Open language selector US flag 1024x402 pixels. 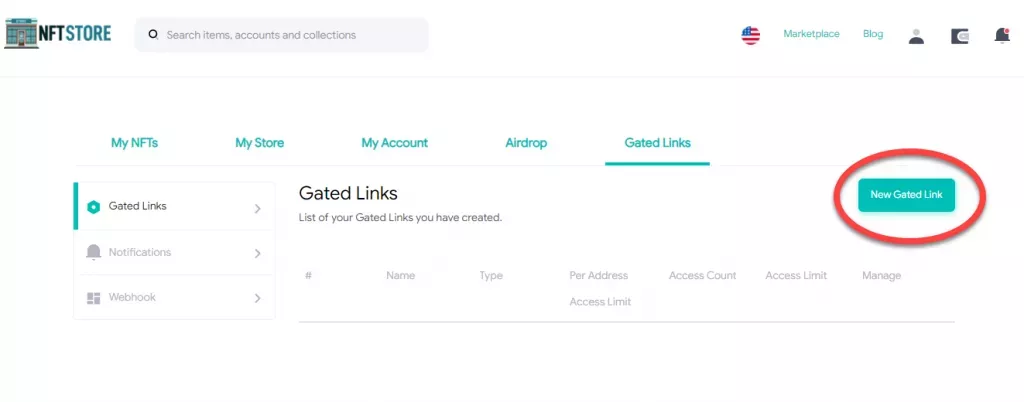tap(750, 35)
